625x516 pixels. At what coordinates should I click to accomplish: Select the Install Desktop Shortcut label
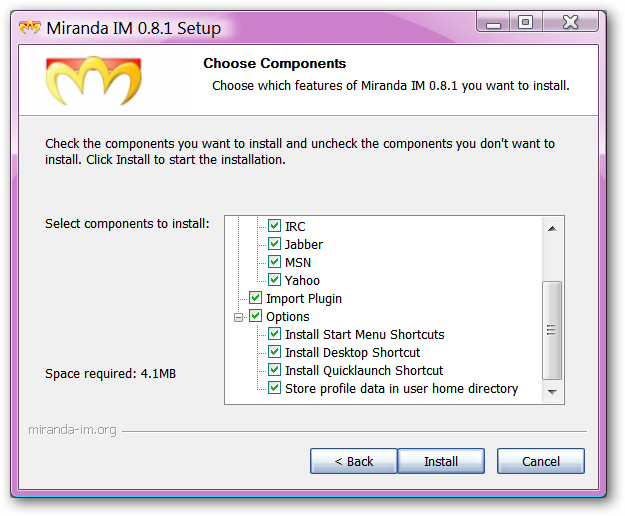coord(352,353)
